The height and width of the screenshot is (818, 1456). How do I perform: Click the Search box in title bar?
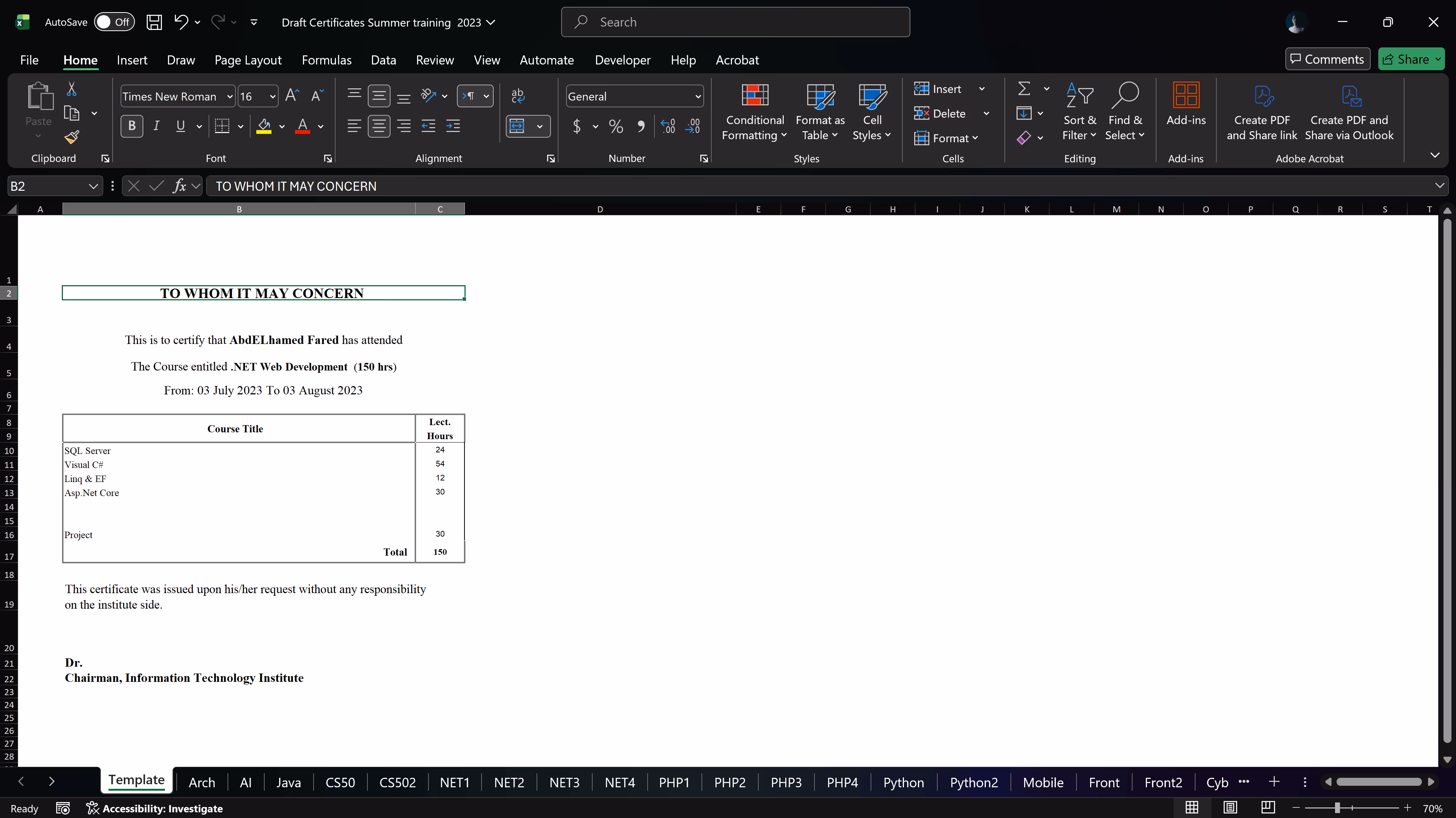tap(735, 22)
